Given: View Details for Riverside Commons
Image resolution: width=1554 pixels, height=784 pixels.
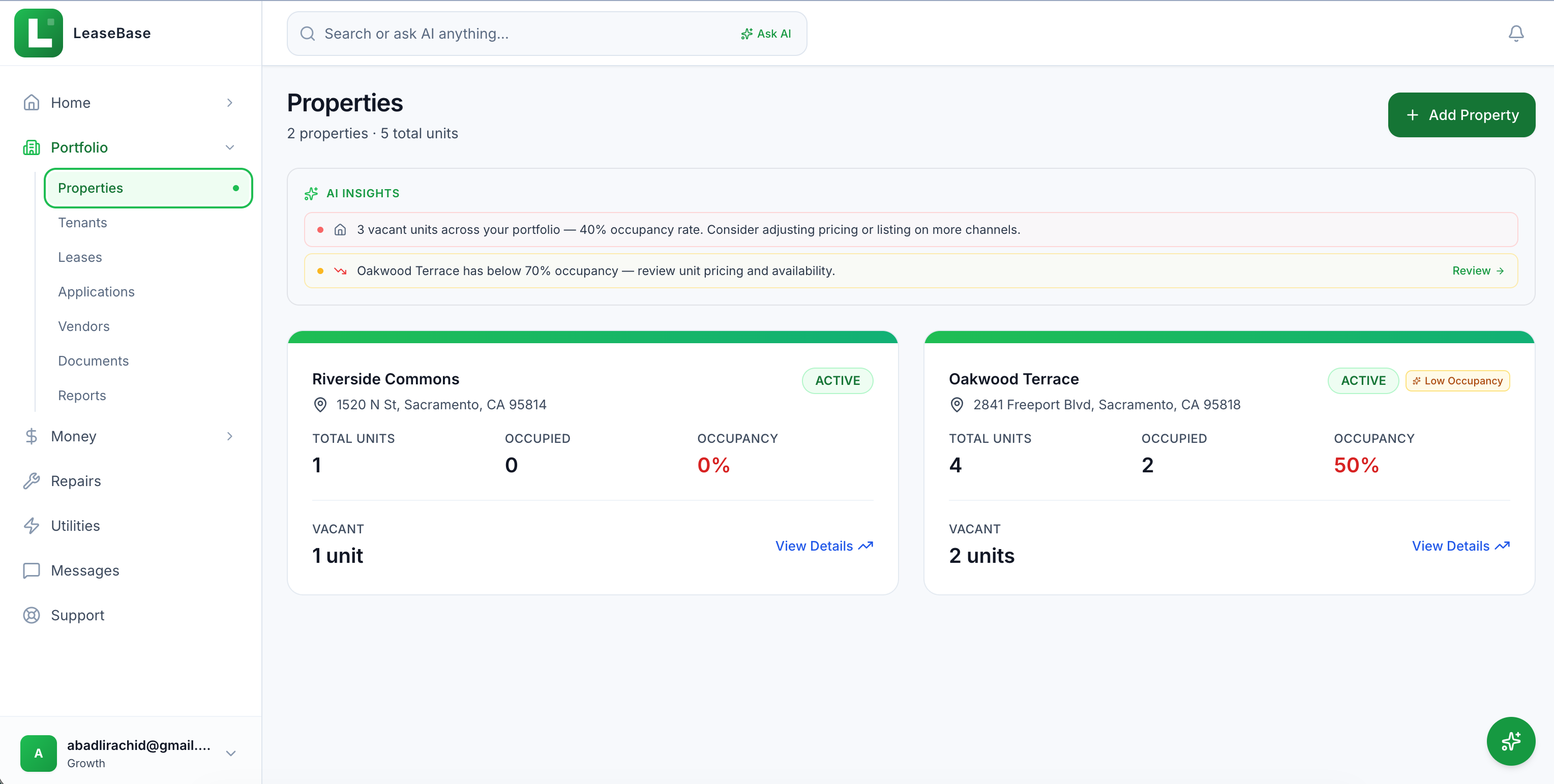Looking at the screenshot, I should 824,546.
